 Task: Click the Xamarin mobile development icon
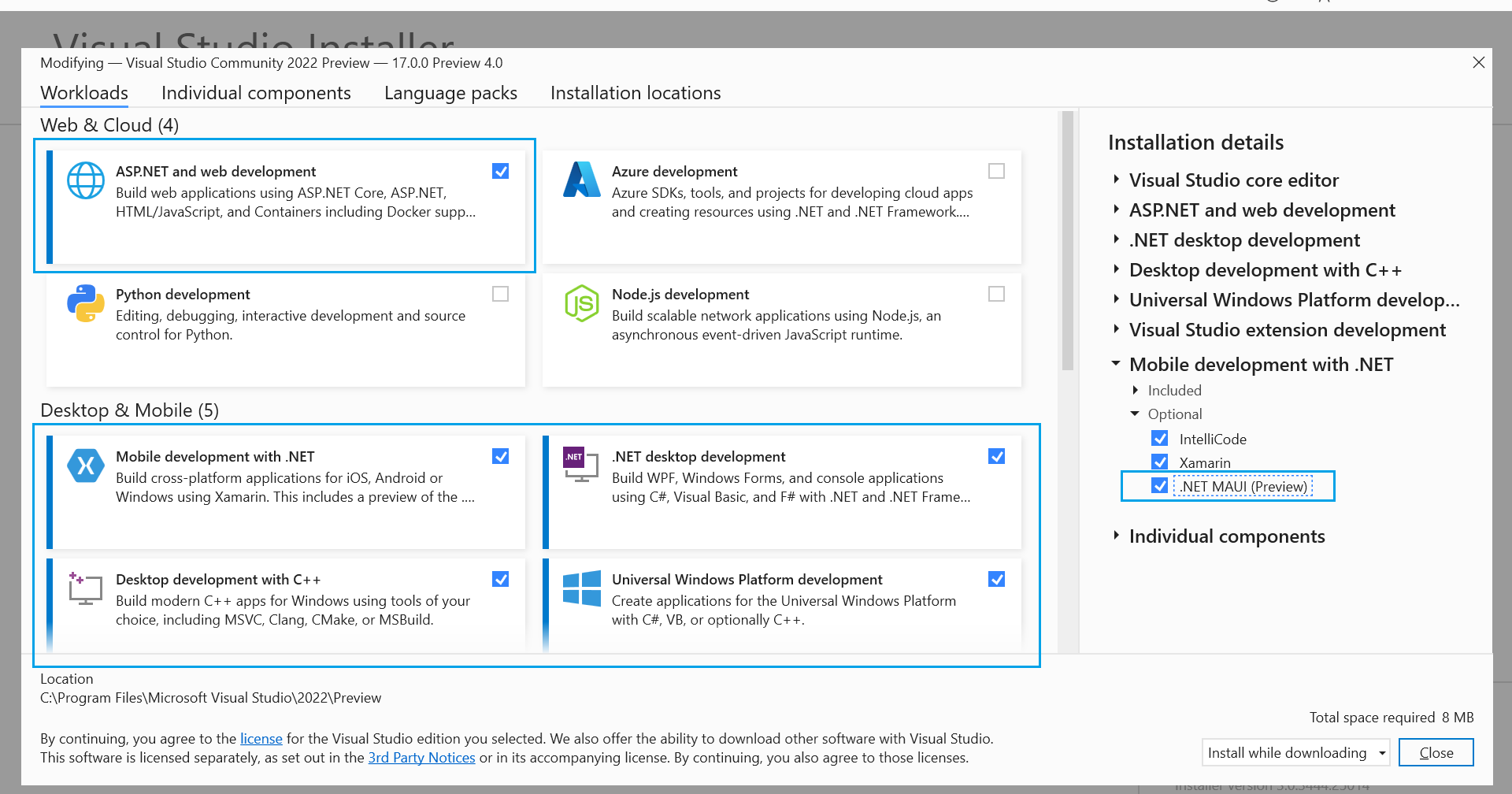tap(86, 466)
